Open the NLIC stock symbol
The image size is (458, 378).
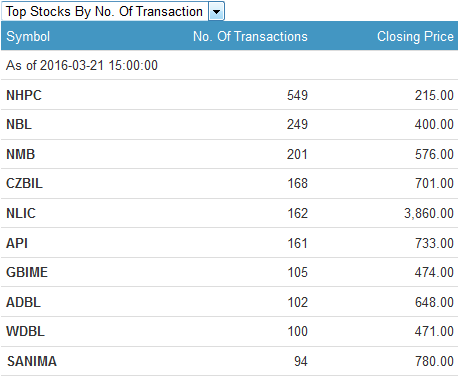point(21,213)
